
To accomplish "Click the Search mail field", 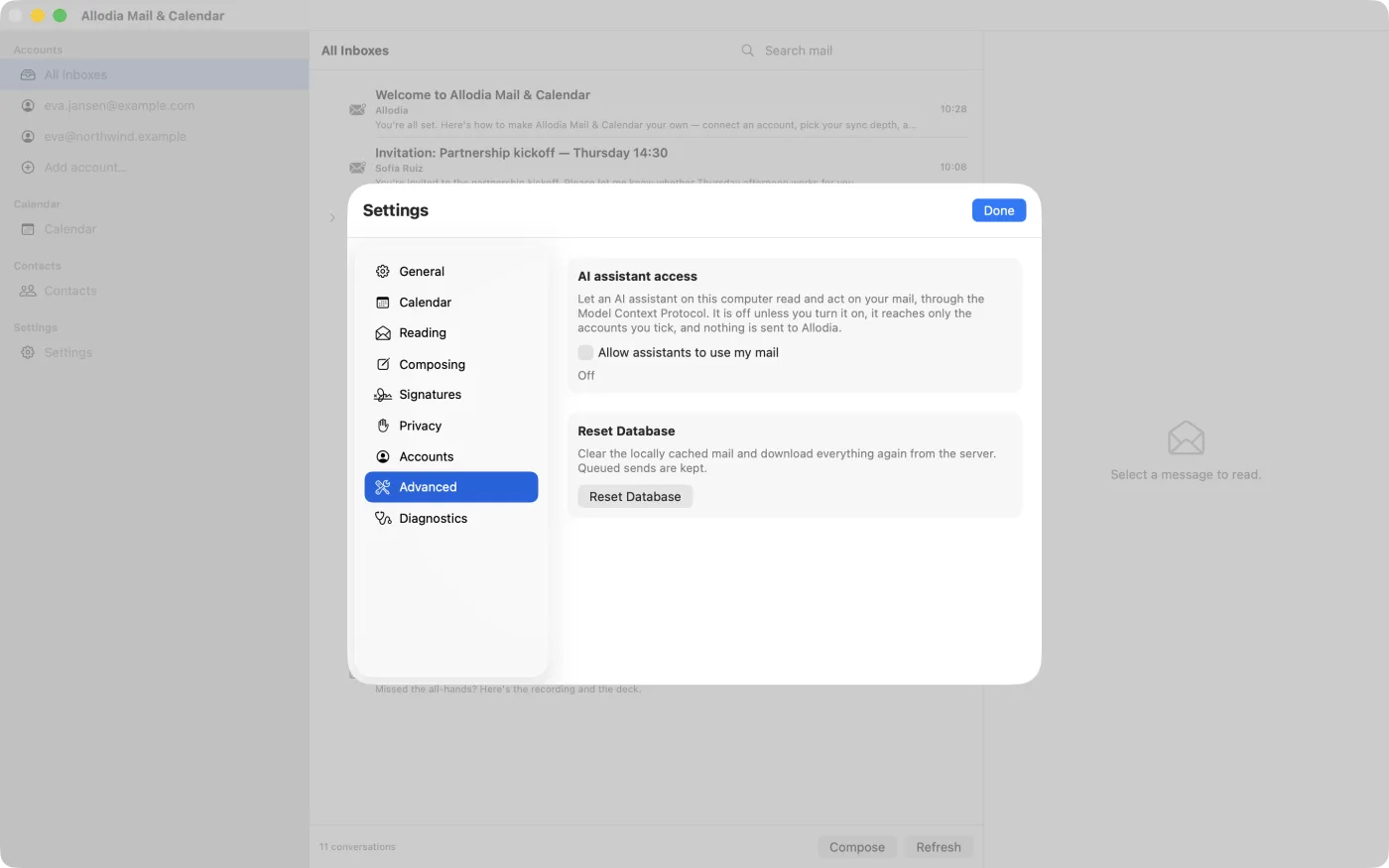I will pos(853,50).
